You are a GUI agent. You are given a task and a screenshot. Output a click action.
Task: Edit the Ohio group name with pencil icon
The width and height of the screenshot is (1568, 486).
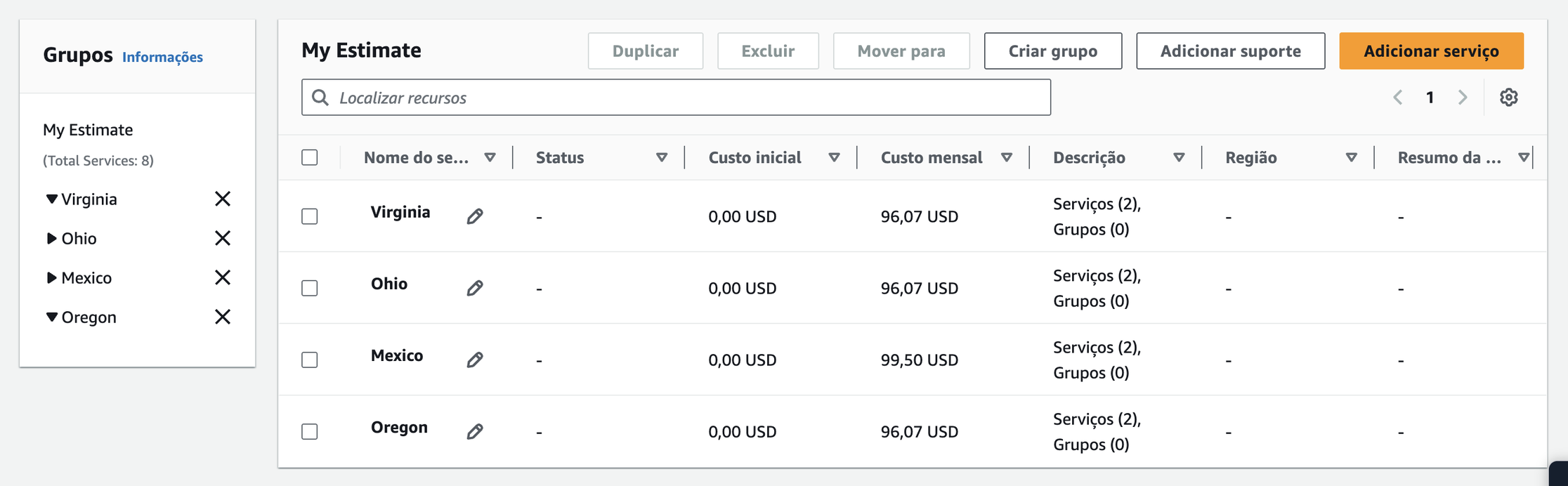click(x=475, y=288)
